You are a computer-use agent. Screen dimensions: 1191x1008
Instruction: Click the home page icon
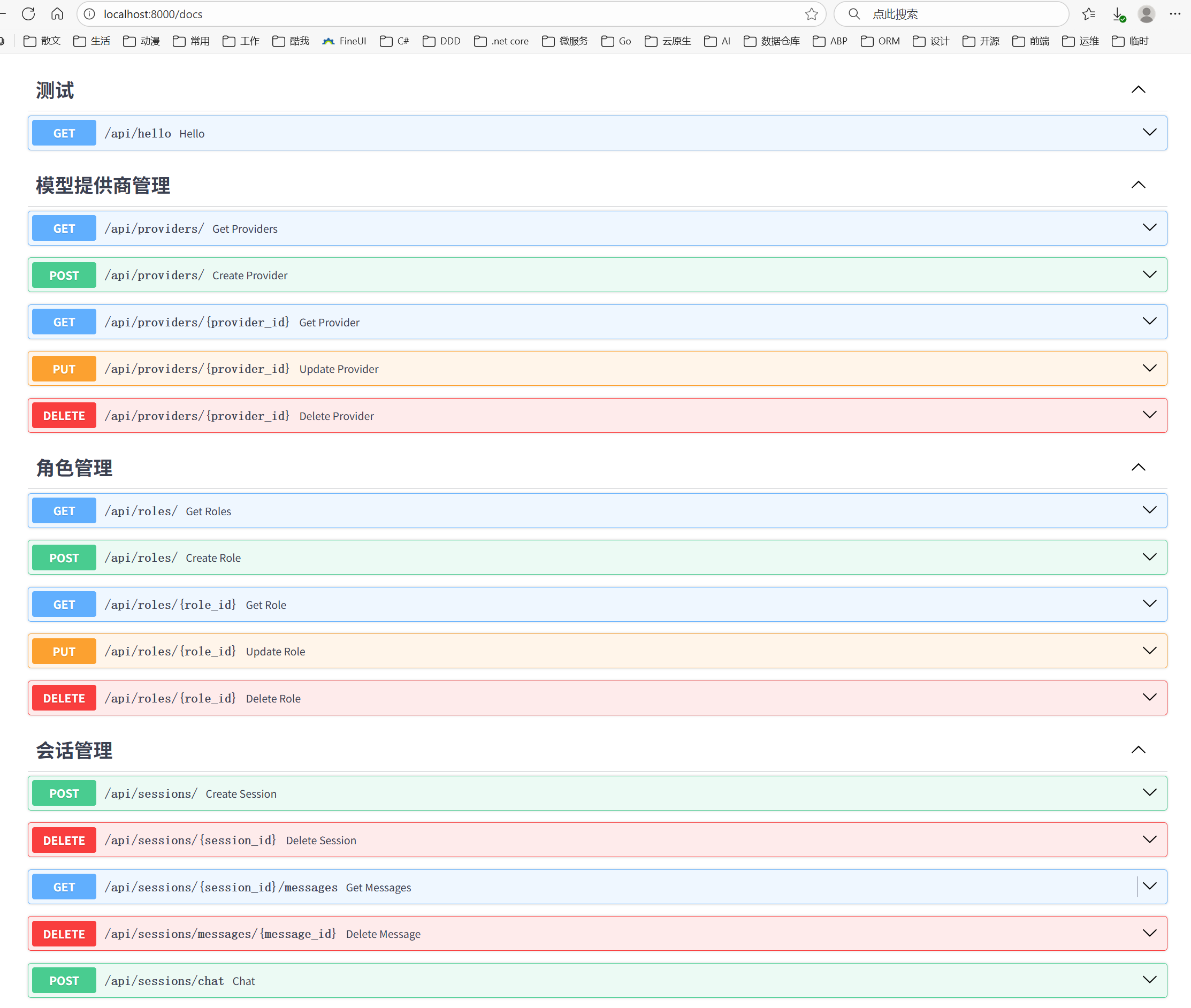pyautogui.click(x=57, y=14)
